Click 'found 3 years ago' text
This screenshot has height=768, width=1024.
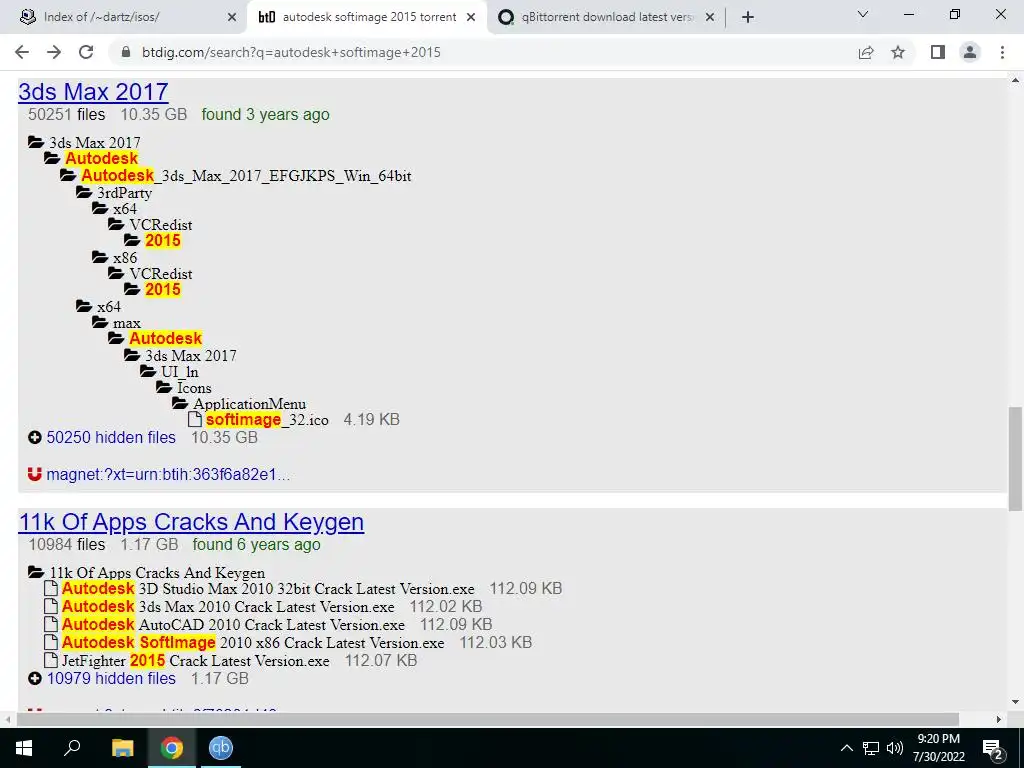click(x=265, y=114)
